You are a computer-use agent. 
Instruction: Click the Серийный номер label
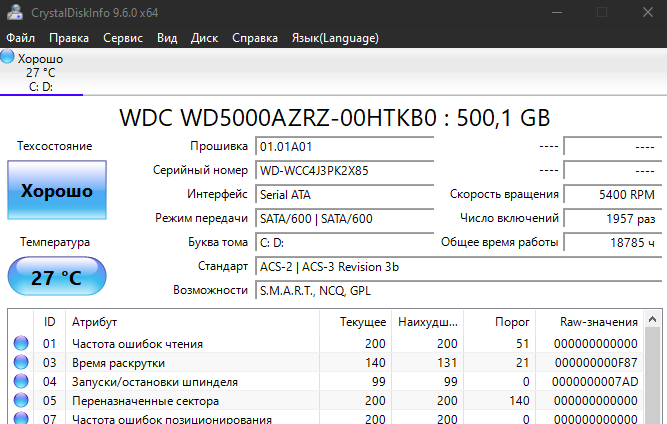click(x=200, y=170)
